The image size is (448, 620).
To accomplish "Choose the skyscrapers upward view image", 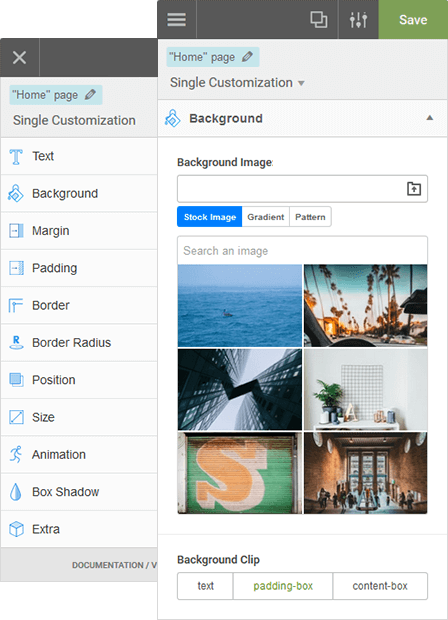I will tap(240, 389).
